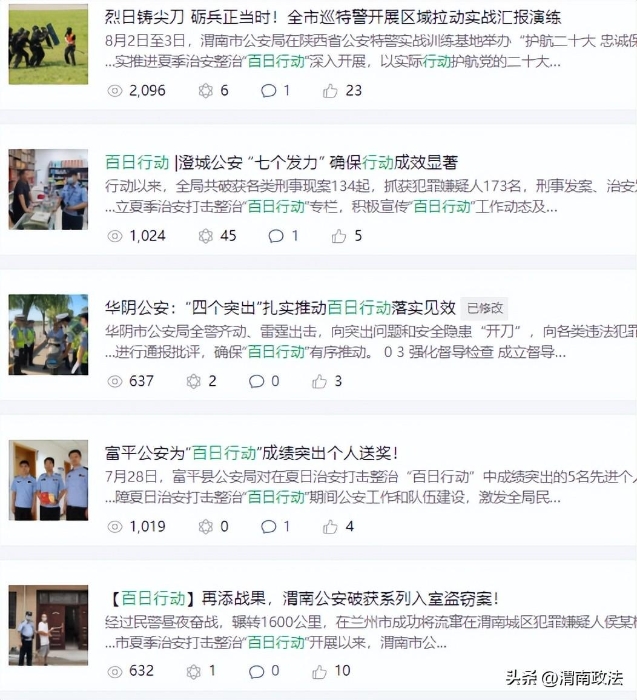This screenshot has width=637, height=700.
Task: Click the share icon with count 45
Action: pyautogui.click(x=205, y=236)
